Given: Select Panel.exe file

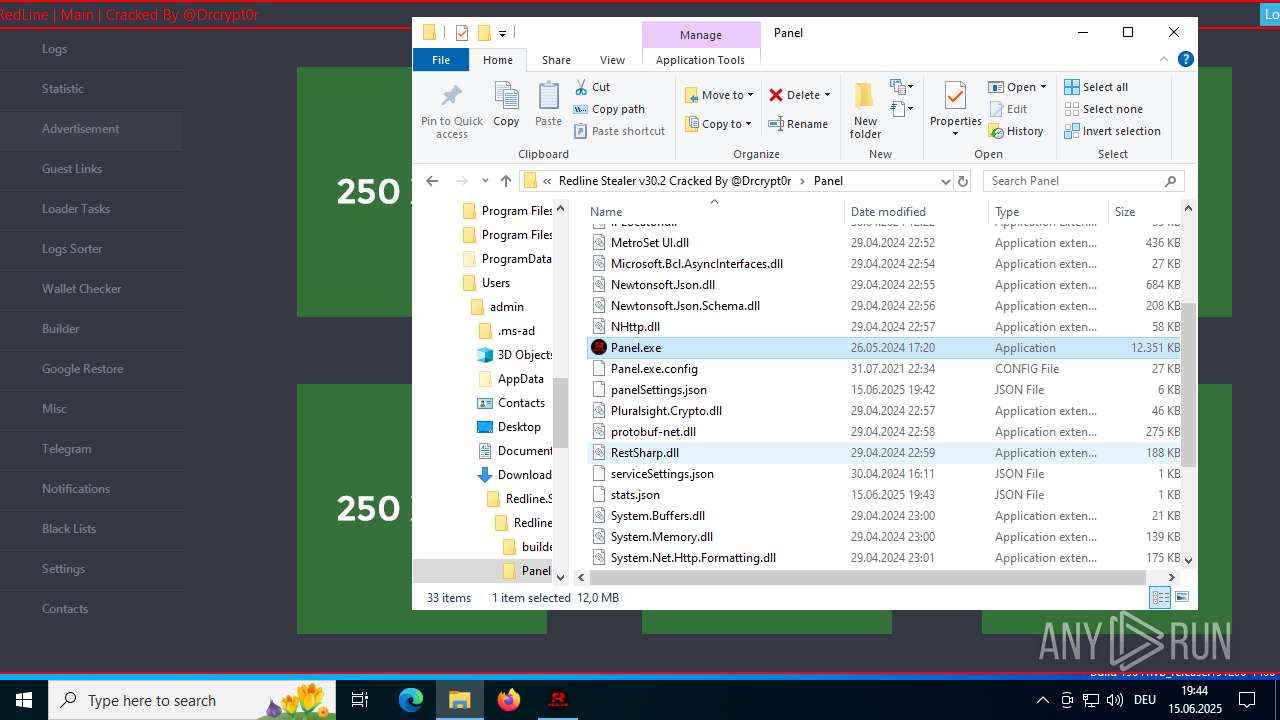Looking at the screenshot, I should click(x=884, y=348).
